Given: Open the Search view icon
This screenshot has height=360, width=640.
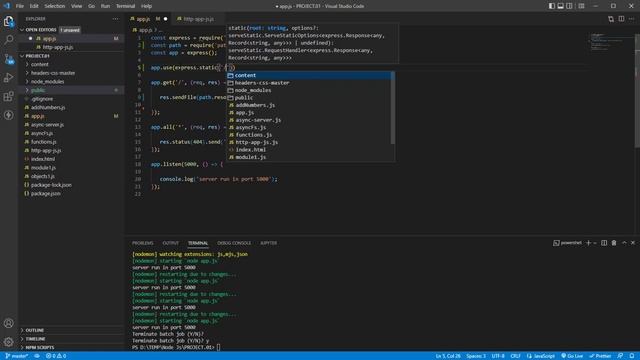Looking at the screenshot, I should (x=9, y=40).
